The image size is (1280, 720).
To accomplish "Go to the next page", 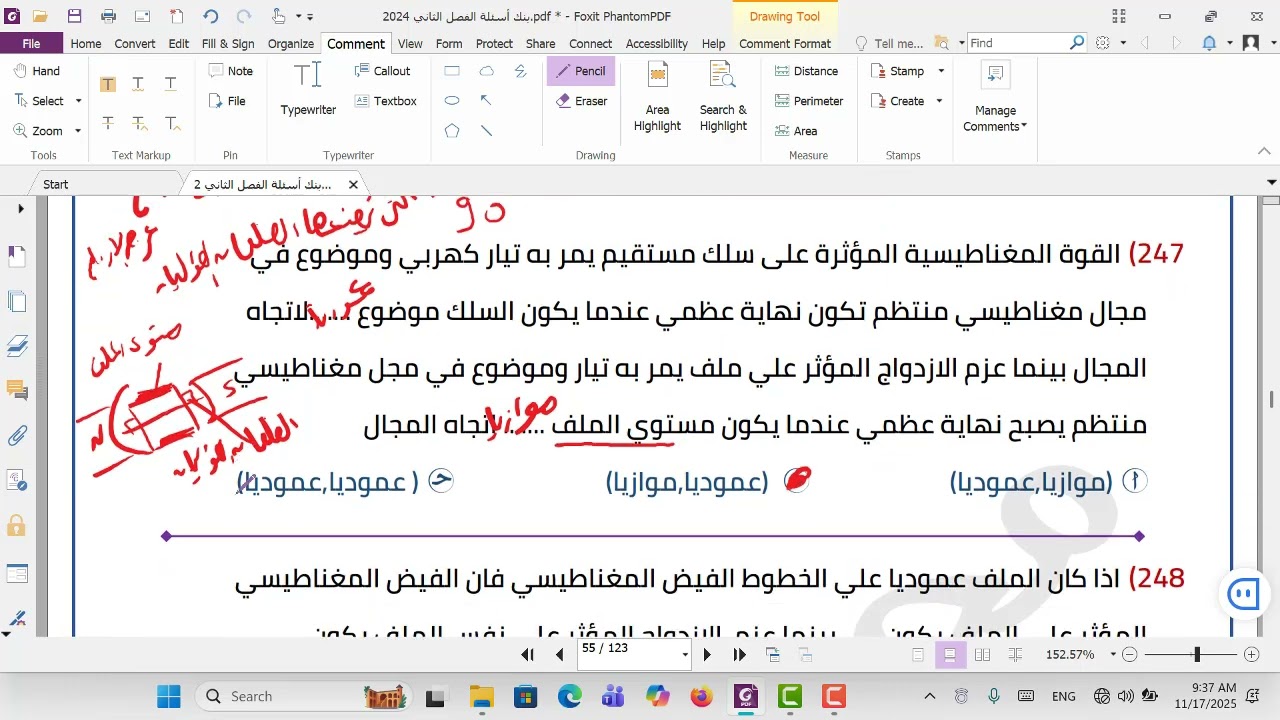I will pos(707,655).
